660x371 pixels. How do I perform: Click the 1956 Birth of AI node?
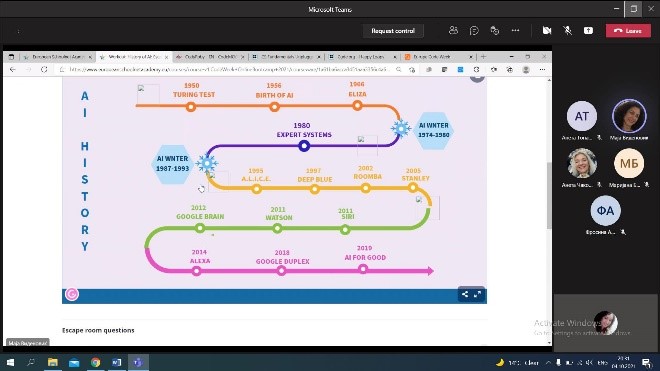point(274,107)
